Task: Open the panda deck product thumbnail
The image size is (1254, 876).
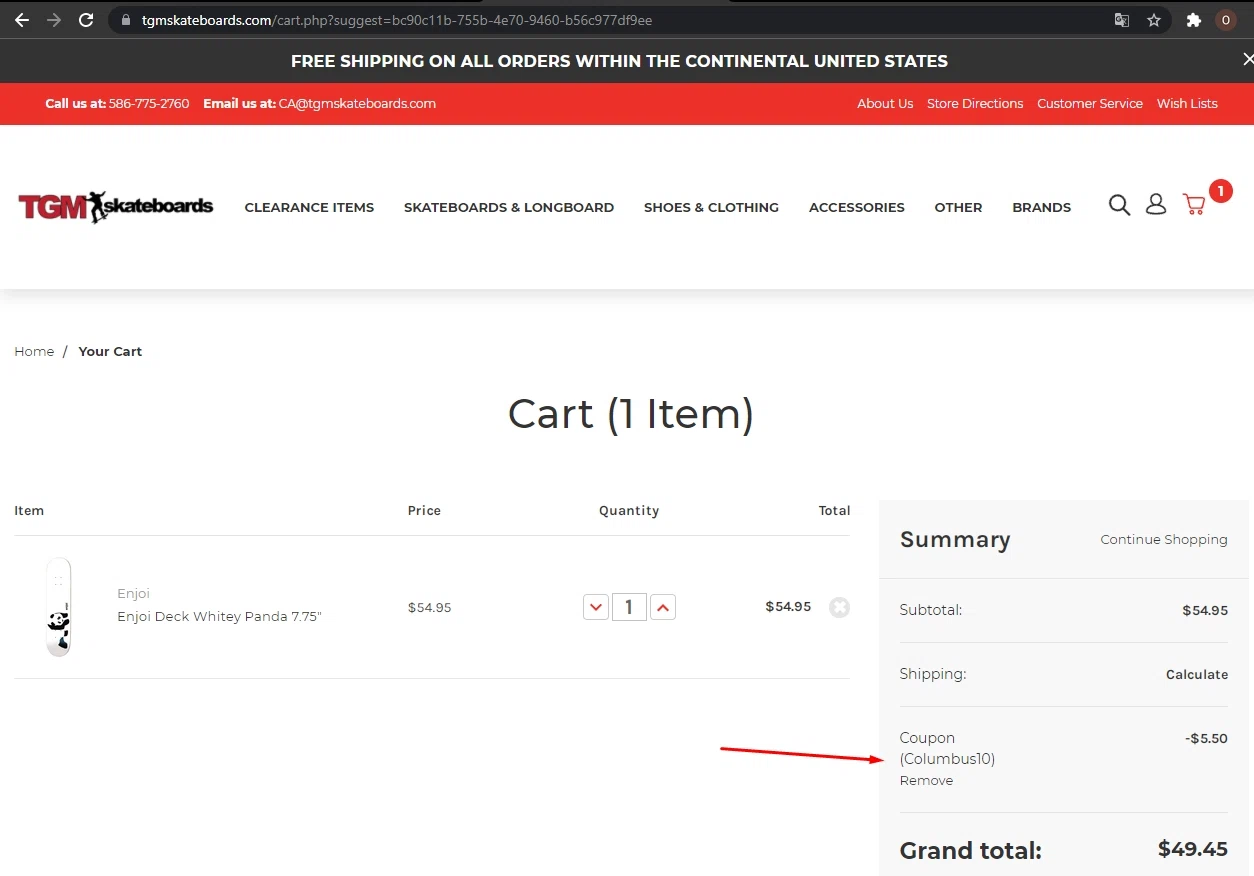Action: (x=59, y=607)
